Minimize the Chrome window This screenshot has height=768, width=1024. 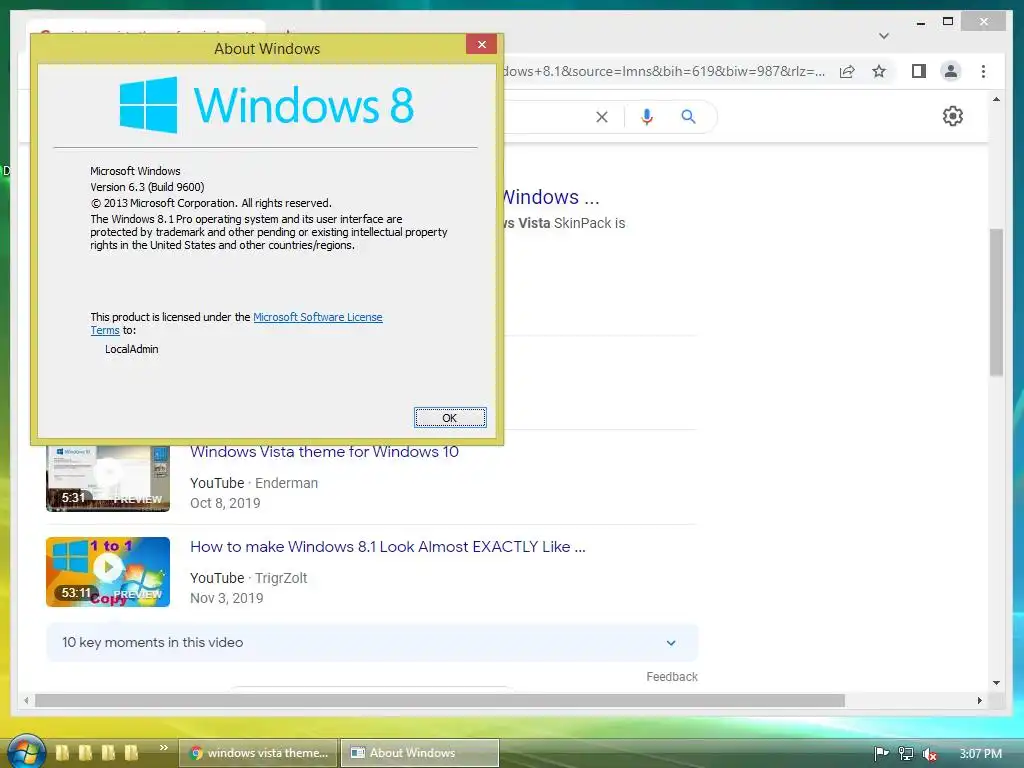[921, 22]
